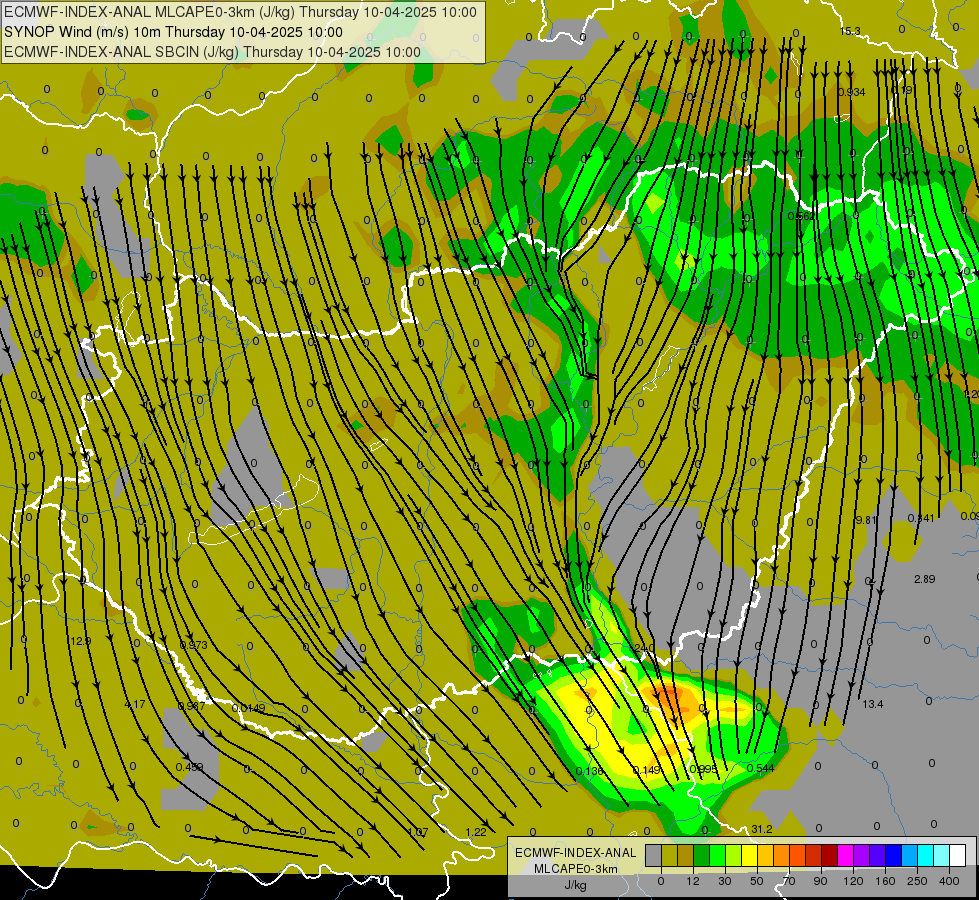
Task: Click the legend tick value 250
Action: pyautogui.click(x=917, y=881)
